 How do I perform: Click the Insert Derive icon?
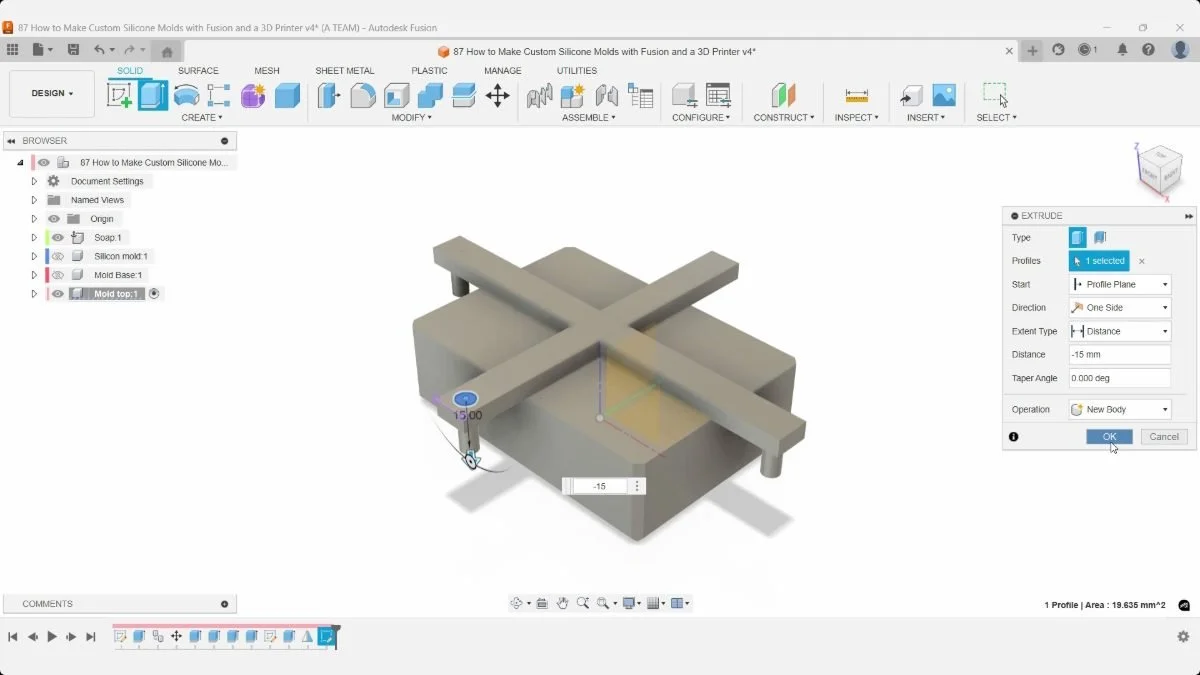pos(911,95)
